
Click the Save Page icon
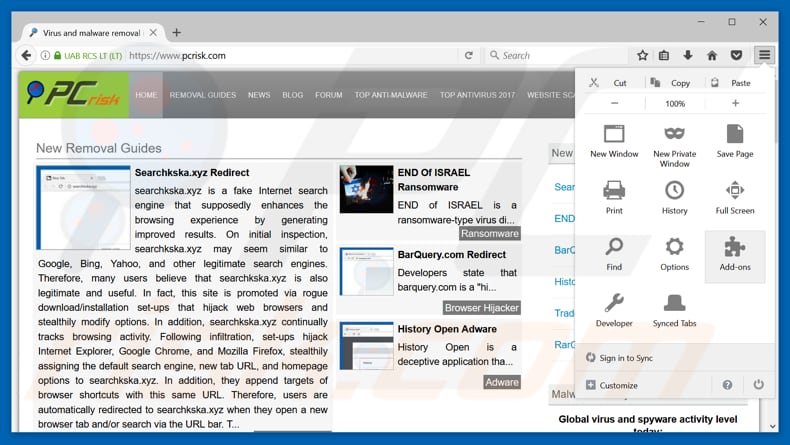pos(735,134)
